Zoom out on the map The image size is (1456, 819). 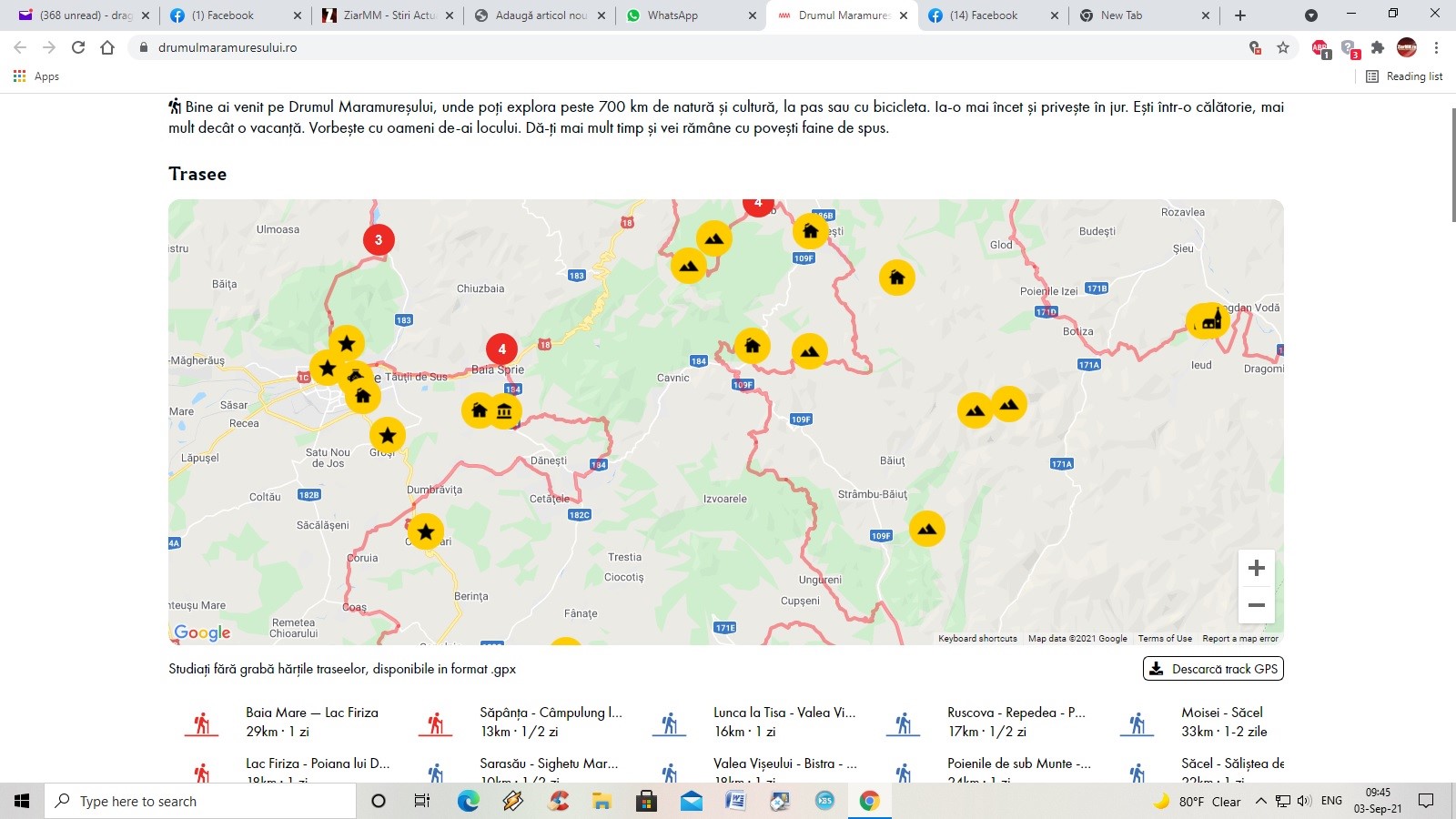(x=1256, y=605)
